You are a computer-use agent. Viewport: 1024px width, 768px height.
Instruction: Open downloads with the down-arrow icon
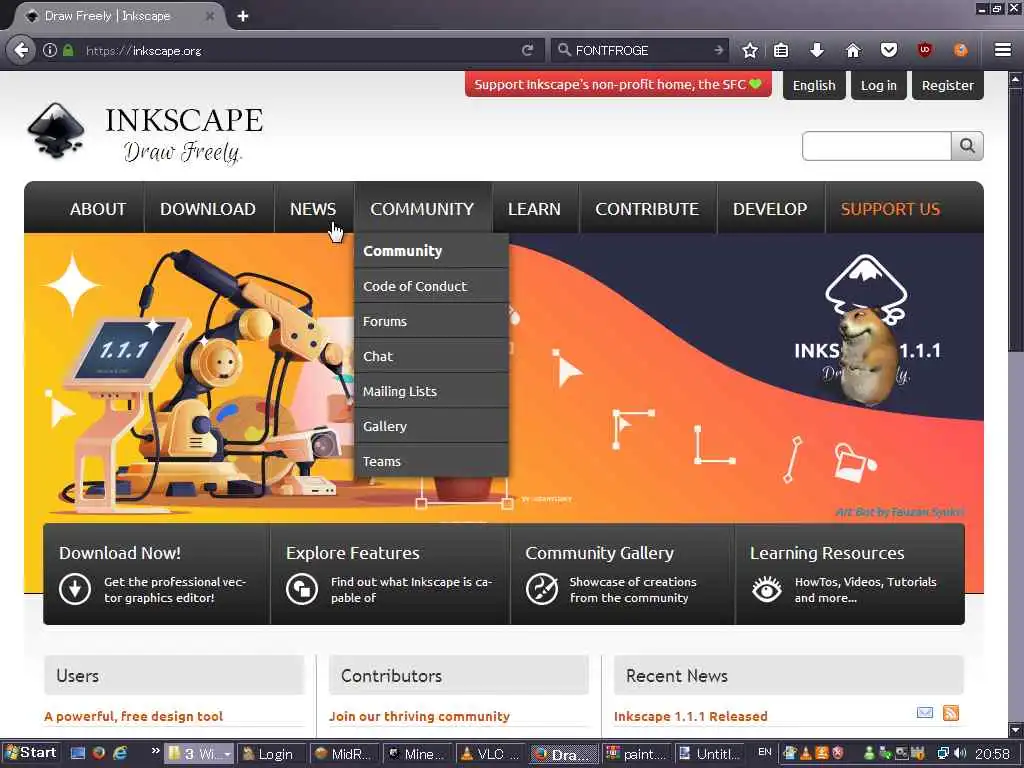(816, 50)
